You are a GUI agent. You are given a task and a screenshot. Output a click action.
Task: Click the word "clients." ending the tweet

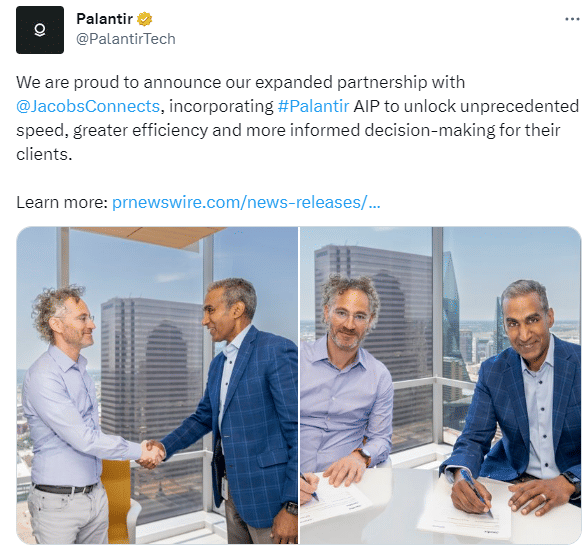[x=44, y=154]
